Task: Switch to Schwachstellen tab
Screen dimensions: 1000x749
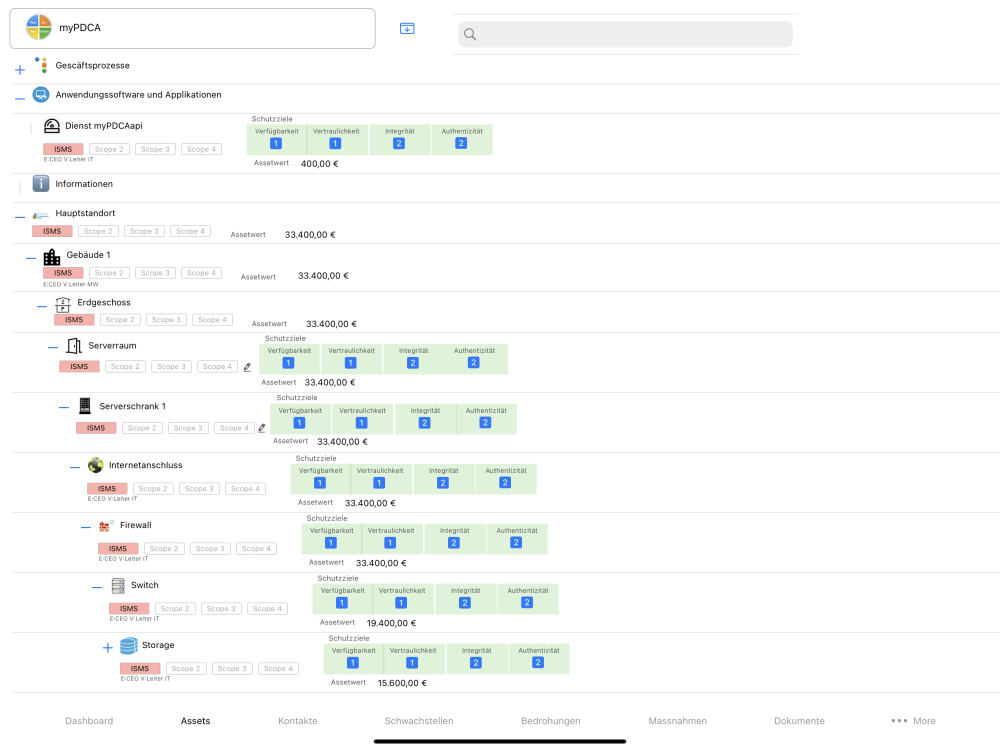Action: pos(419,721)
